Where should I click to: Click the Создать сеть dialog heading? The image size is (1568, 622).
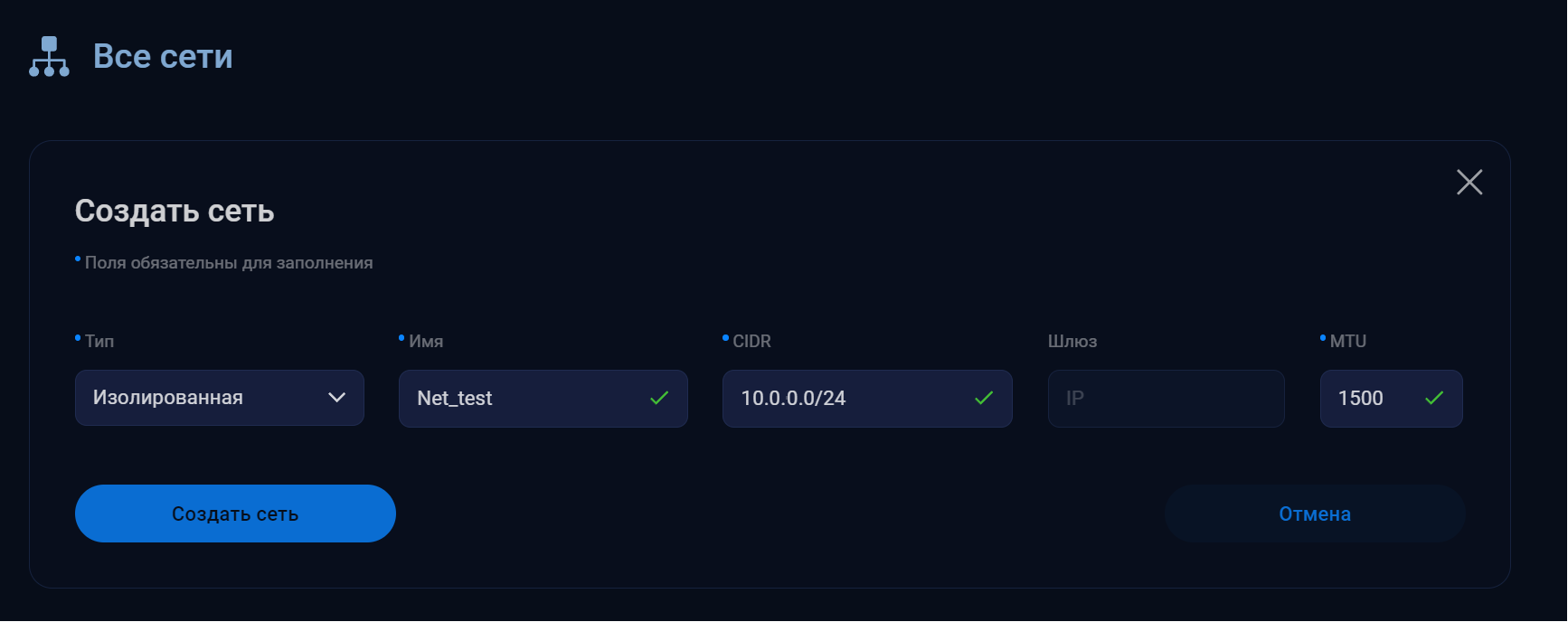[175, 211]
